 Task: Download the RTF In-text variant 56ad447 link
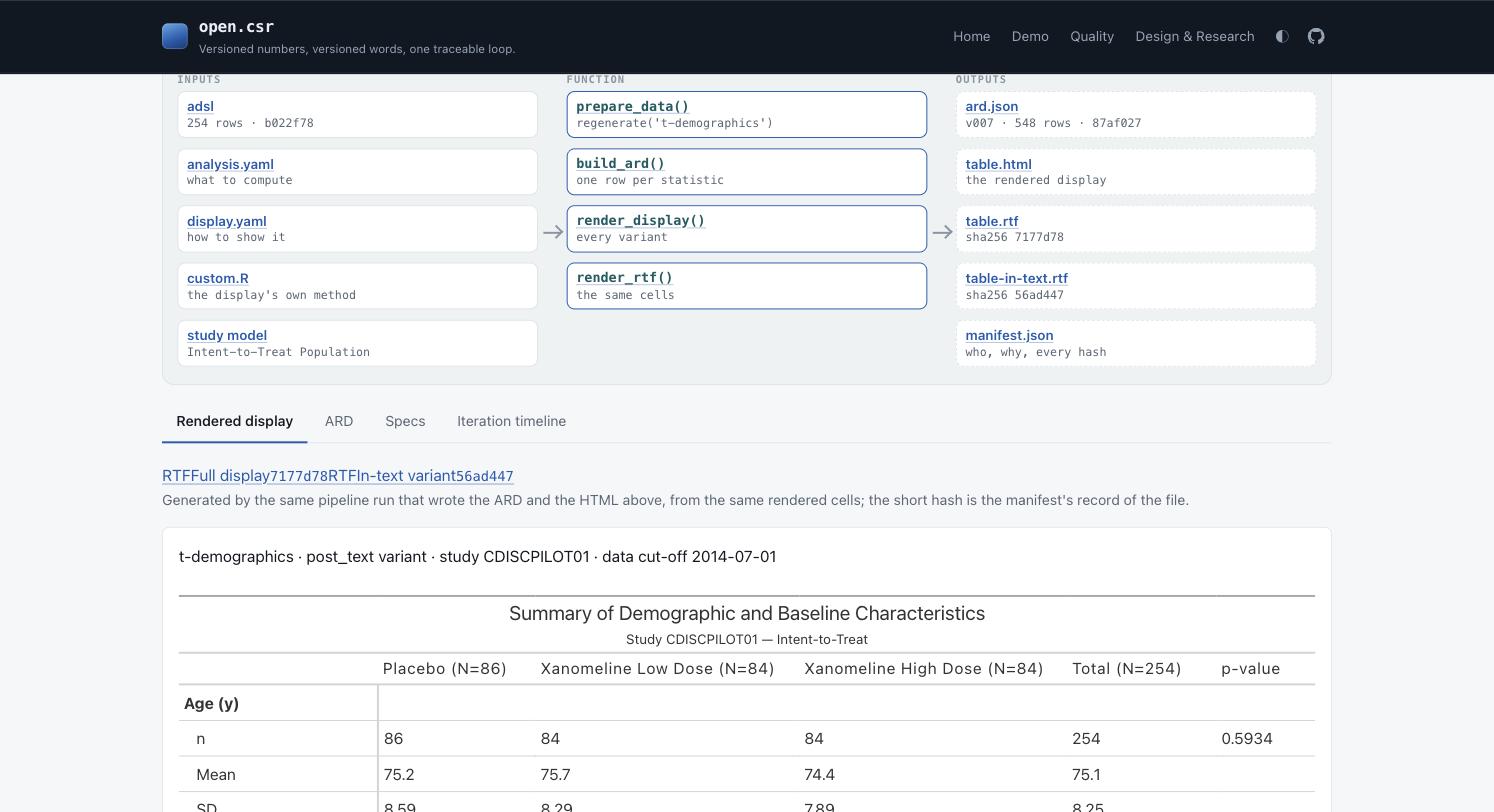[x=421, y=476]
